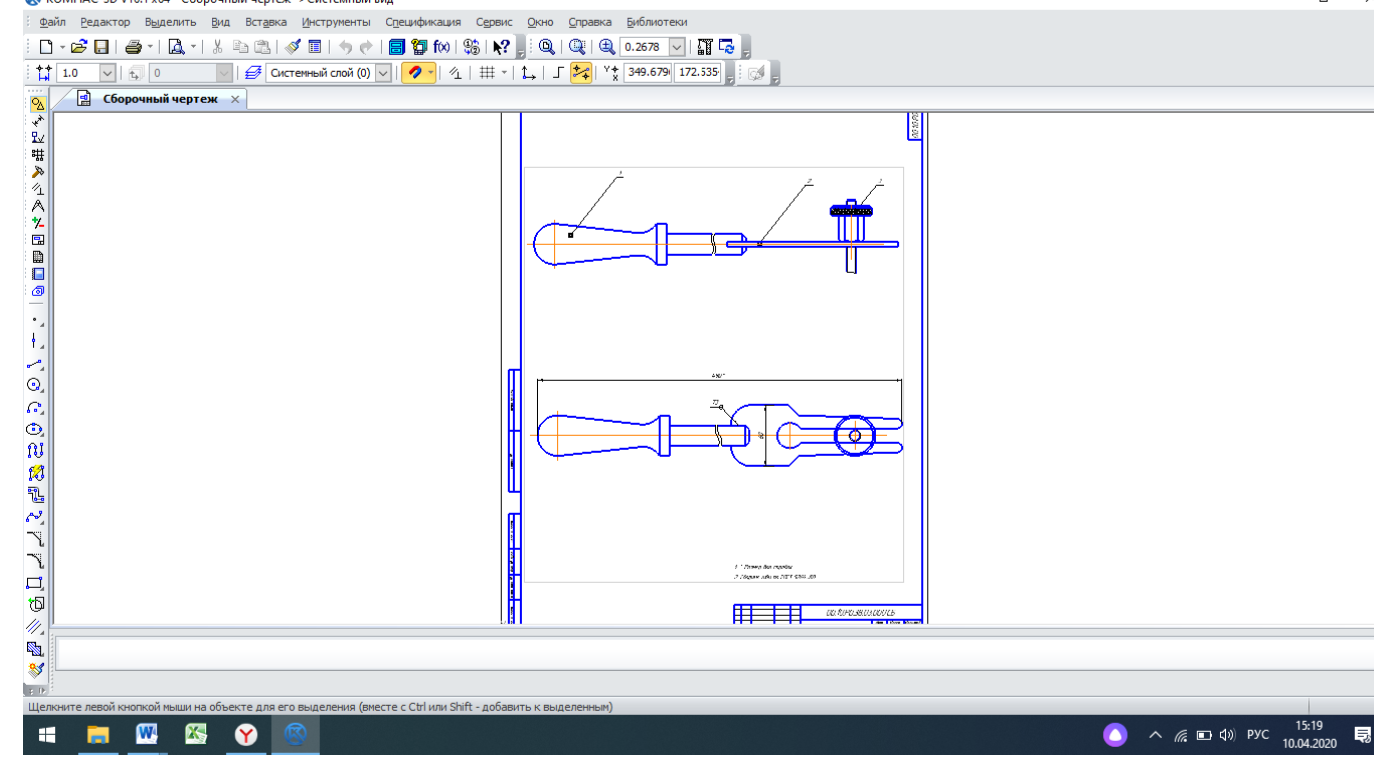
Task: Close the Сборочный чертеж tab
Action: coord(235,99)
